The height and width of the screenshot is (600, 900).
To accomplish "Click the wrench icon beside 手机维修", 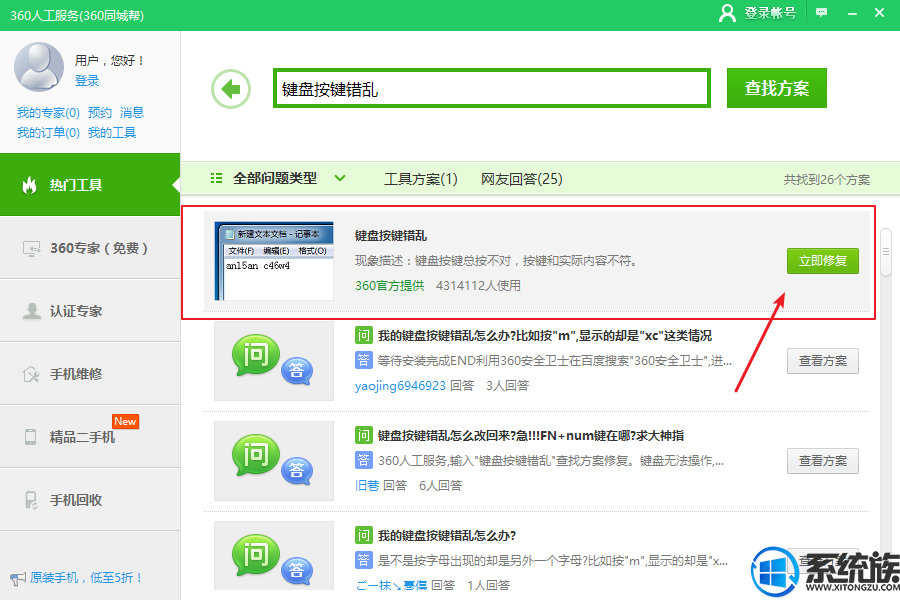I will click(x=31, y=374).
